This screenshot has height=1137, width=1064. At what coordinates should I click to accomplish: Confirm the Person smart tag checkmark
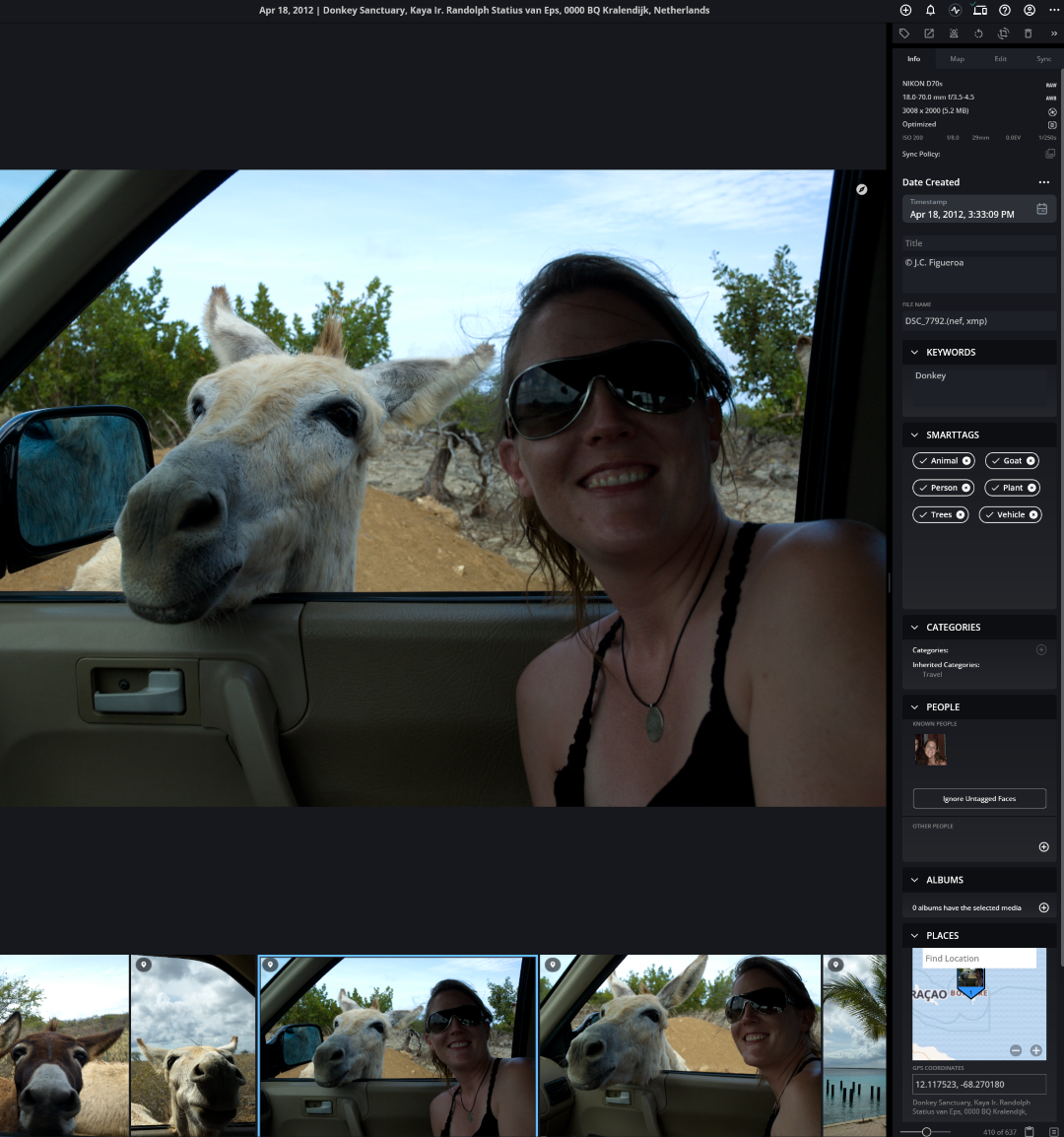pyautogui.click(x=923, y=488)
